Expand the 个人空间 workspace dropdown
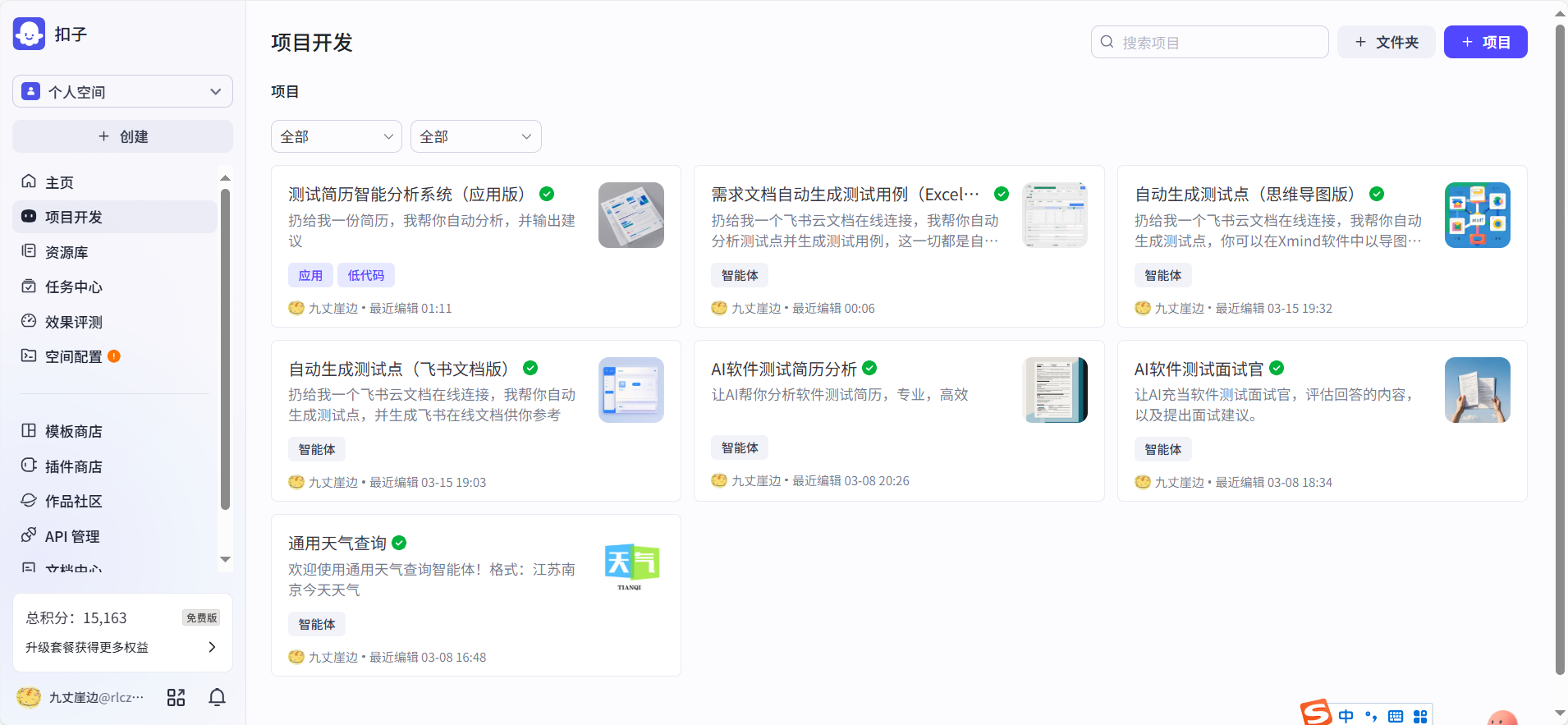Image resolution: width=1568 pixels, height=725 pixels. tap(122, 91)
